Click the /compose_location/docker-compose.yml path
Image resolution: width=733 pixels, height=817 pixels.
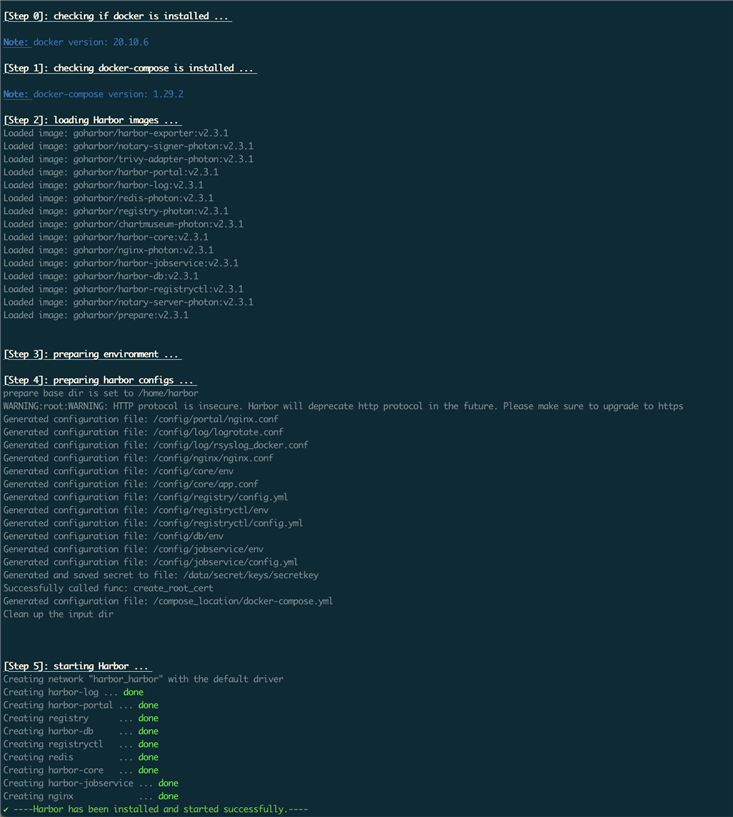pos(243,601)
